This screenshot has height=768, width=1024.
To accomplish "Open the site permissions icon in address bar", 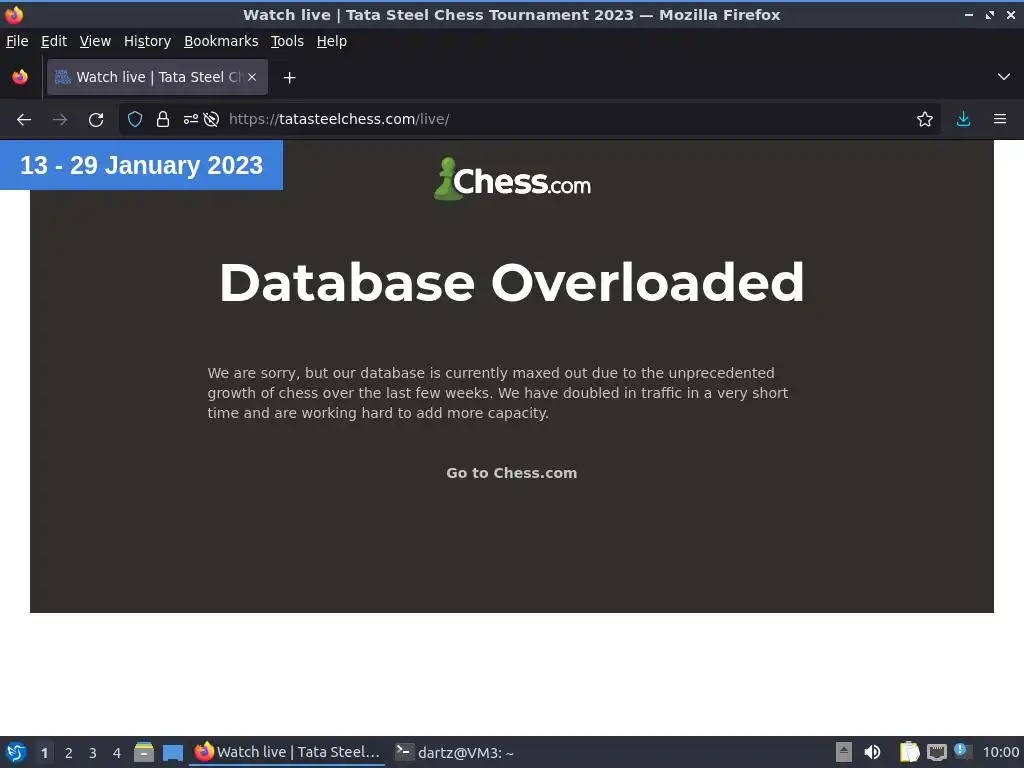I will (x=191, y=120).
